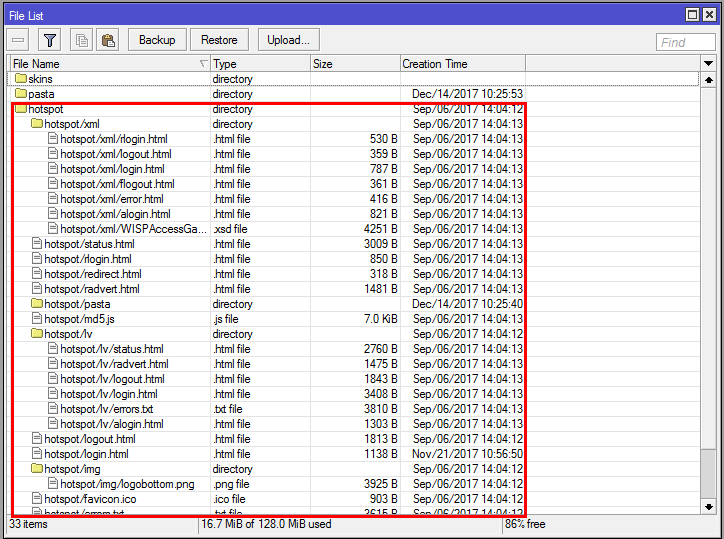This screenshot has width=724, height=539.
Task: Click the hotspot/xml/rlogin.html file icon
Action: pos(53,139)
